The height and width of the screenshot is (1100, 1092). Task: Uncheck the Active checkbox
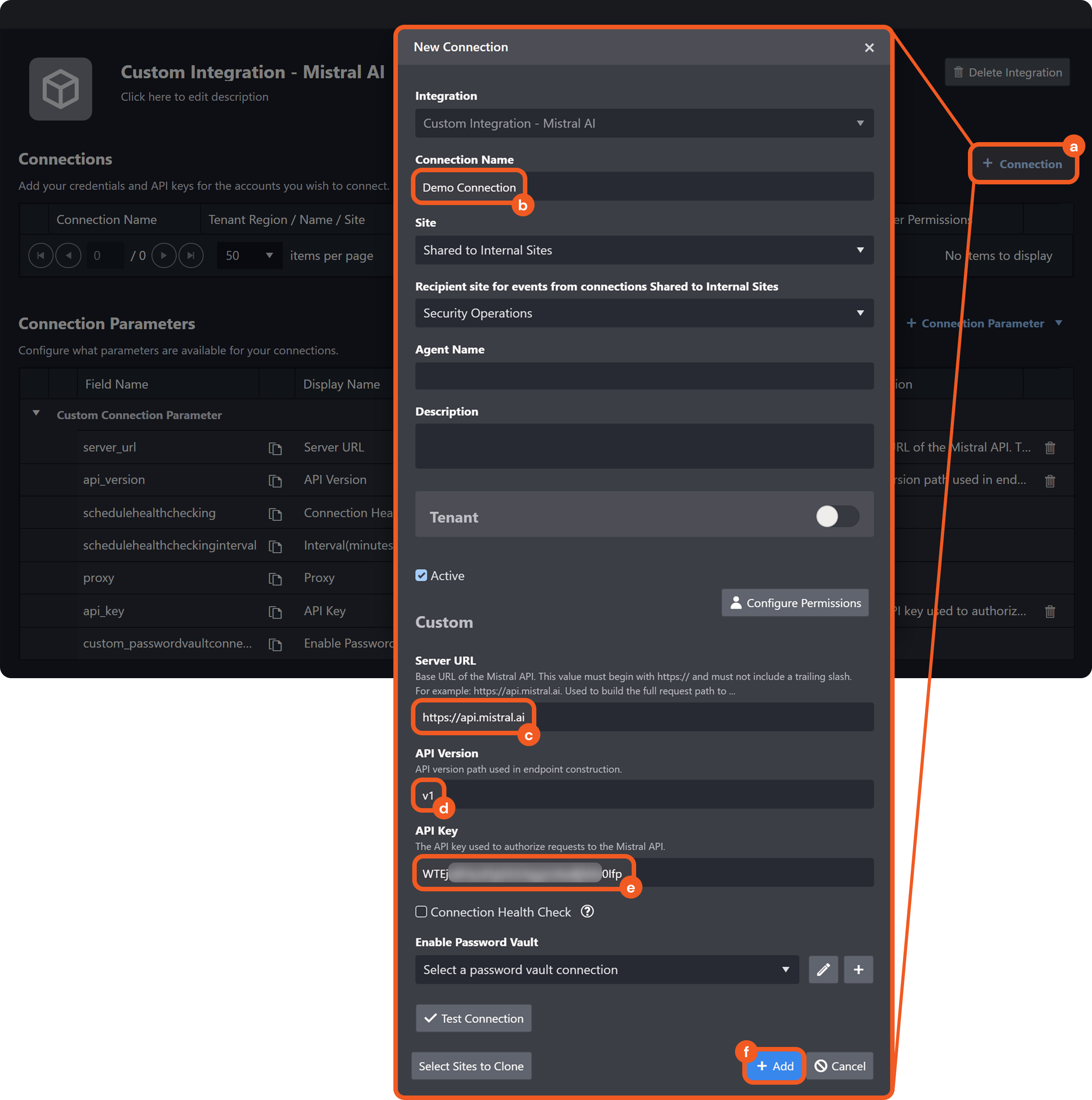[421, 576]
